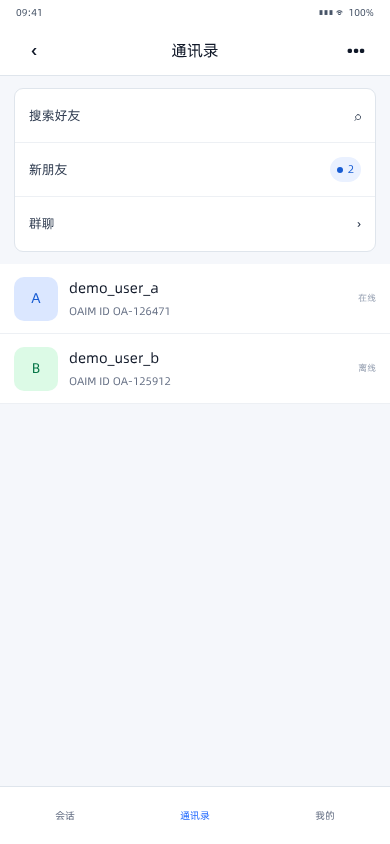Go to the 我的 tab
The width and height of the screenshot is (390, 844).
[325, 815]
